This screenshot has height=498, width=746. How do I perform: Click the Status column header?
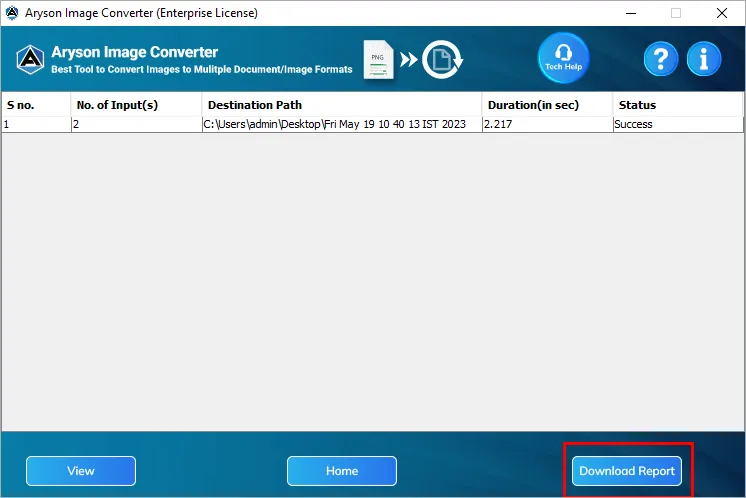pos(678,105)
